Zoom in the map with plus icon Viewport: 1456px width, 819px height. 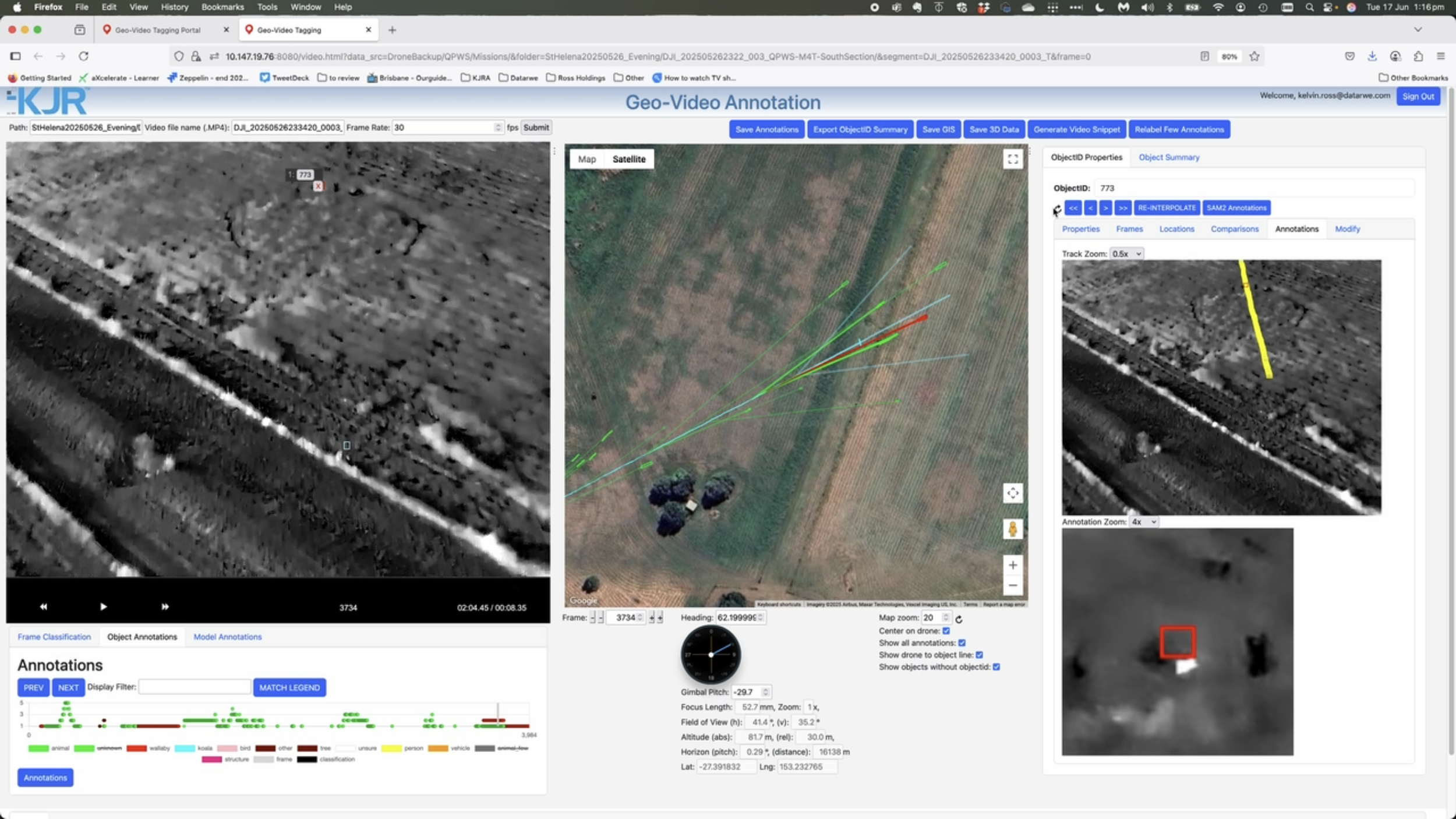pyautogui.click(x=1012, y=565)
